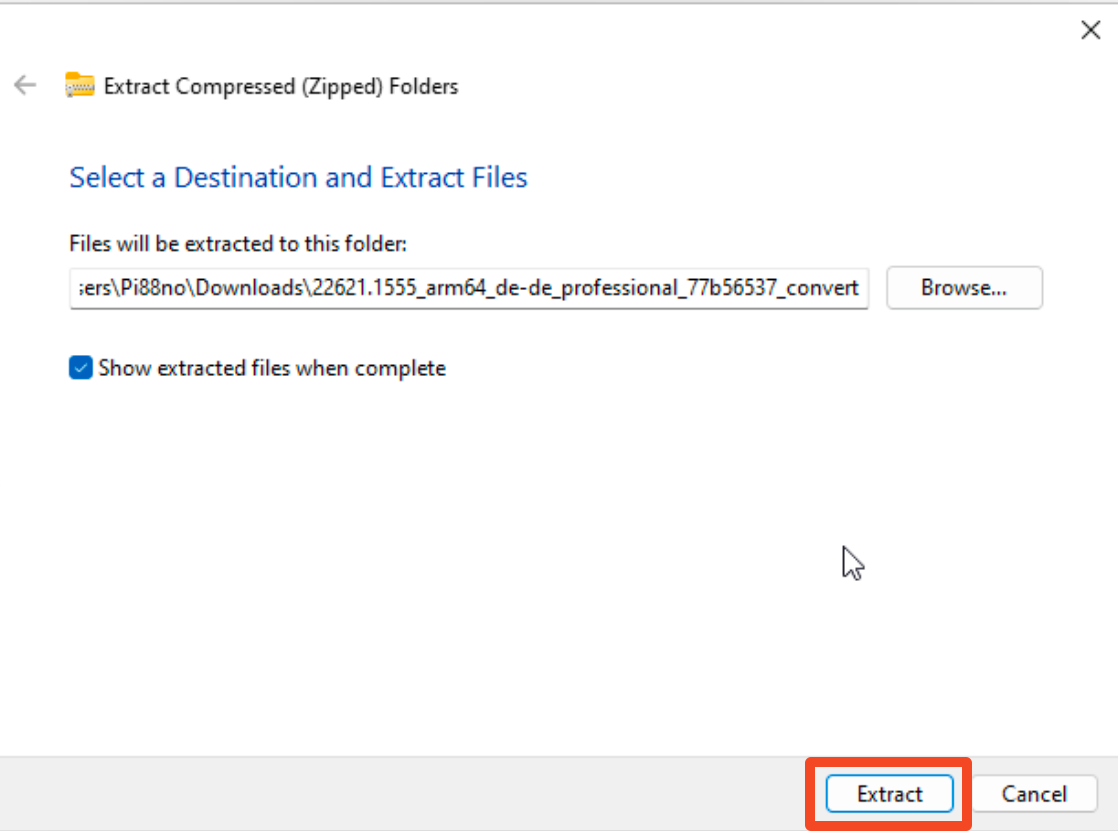This screenshot has height=831, width=1118.
Task: Click the "Select a Destination and Extract Files" heading
Action: tap(298, 178)
